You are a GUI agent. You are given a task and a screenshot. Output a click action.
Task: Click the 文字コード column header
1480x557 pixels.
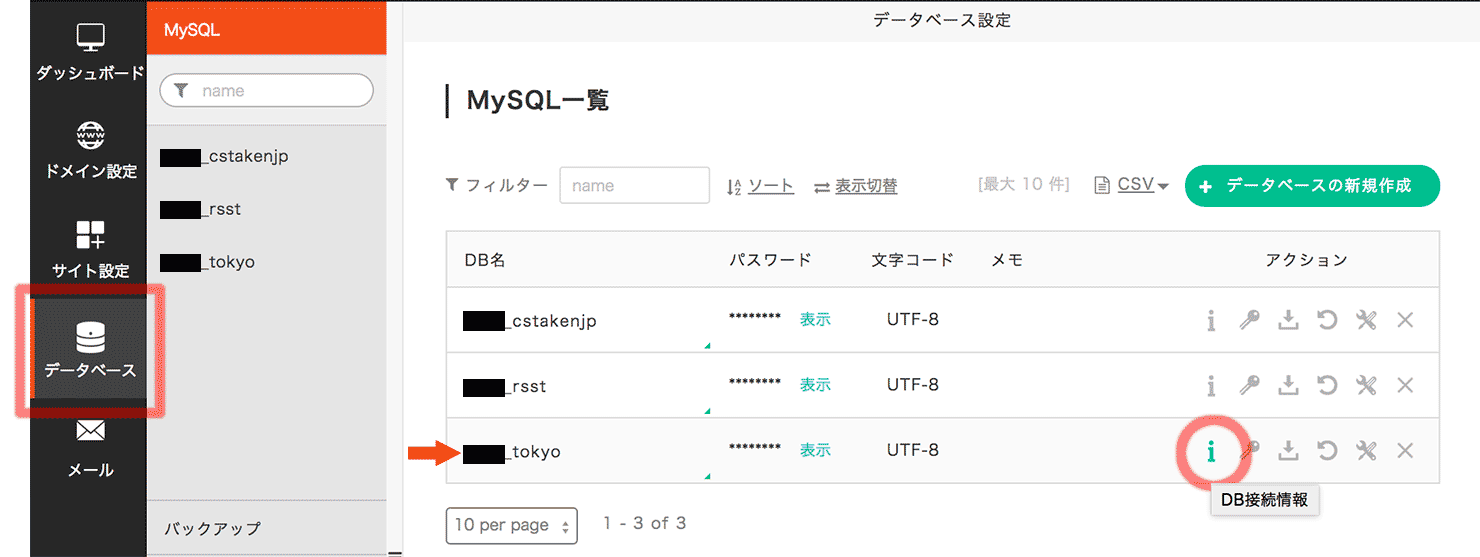point(913,260)
